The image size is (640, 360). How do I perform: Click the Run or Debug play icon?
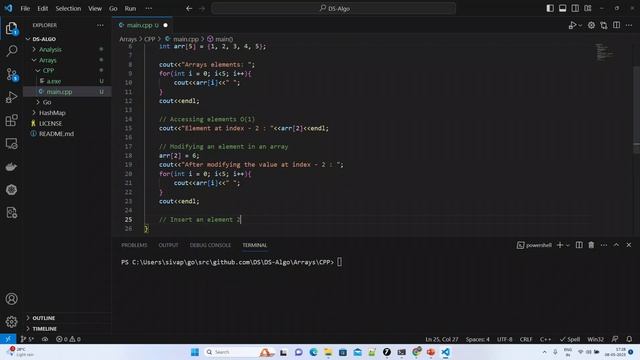572,25
